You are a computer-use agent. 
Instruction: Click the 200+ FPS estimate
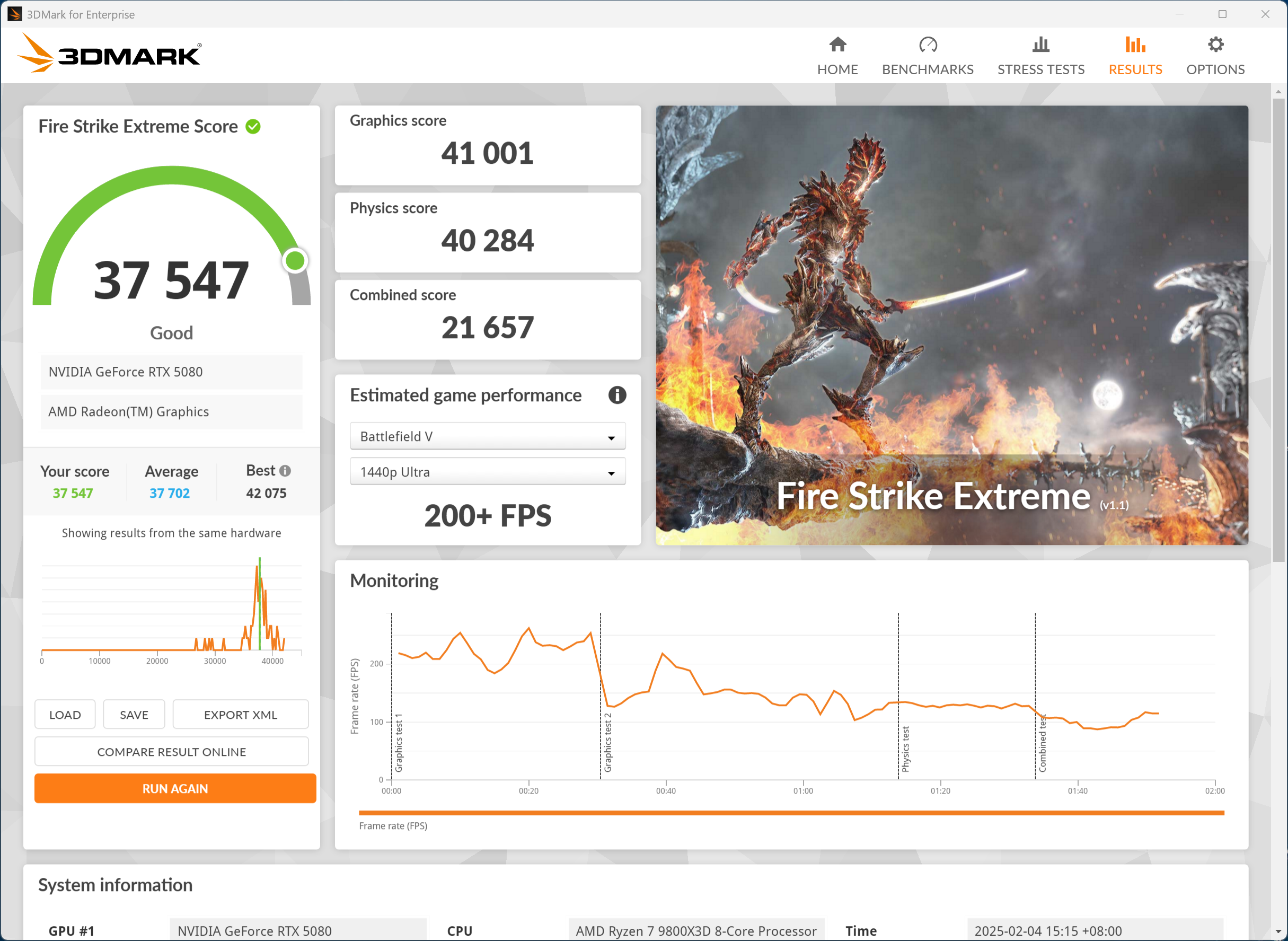point(488,515)
